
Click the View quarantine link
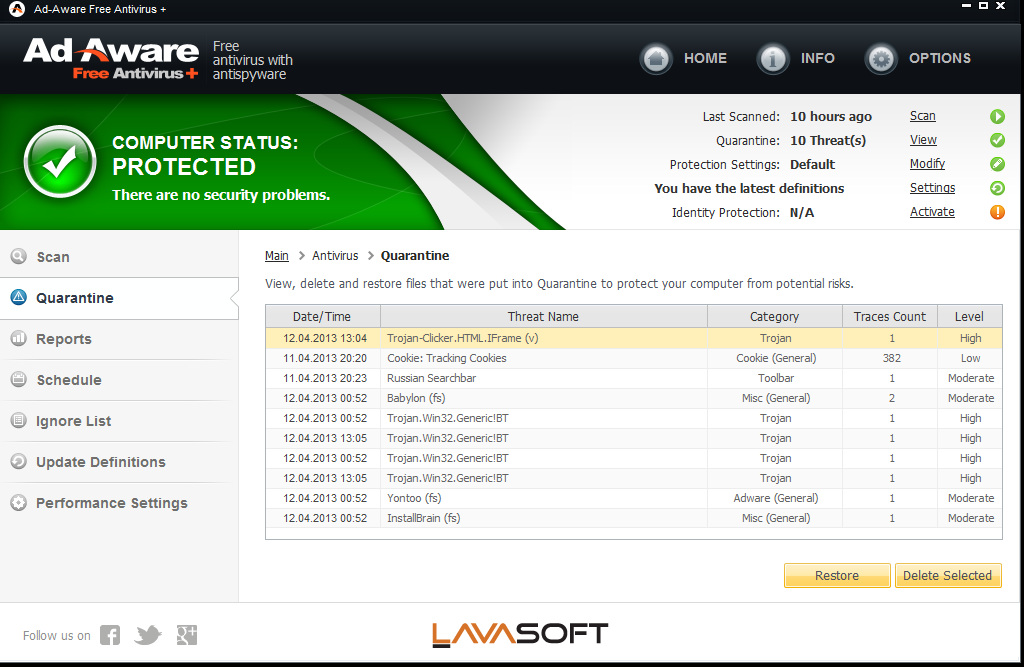click(x=923, y=140)
